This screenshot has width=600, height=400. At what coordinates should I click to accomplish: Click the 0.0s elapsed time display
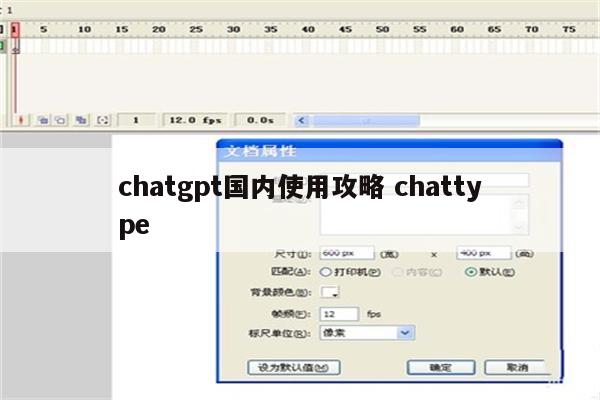coord(260,120)
